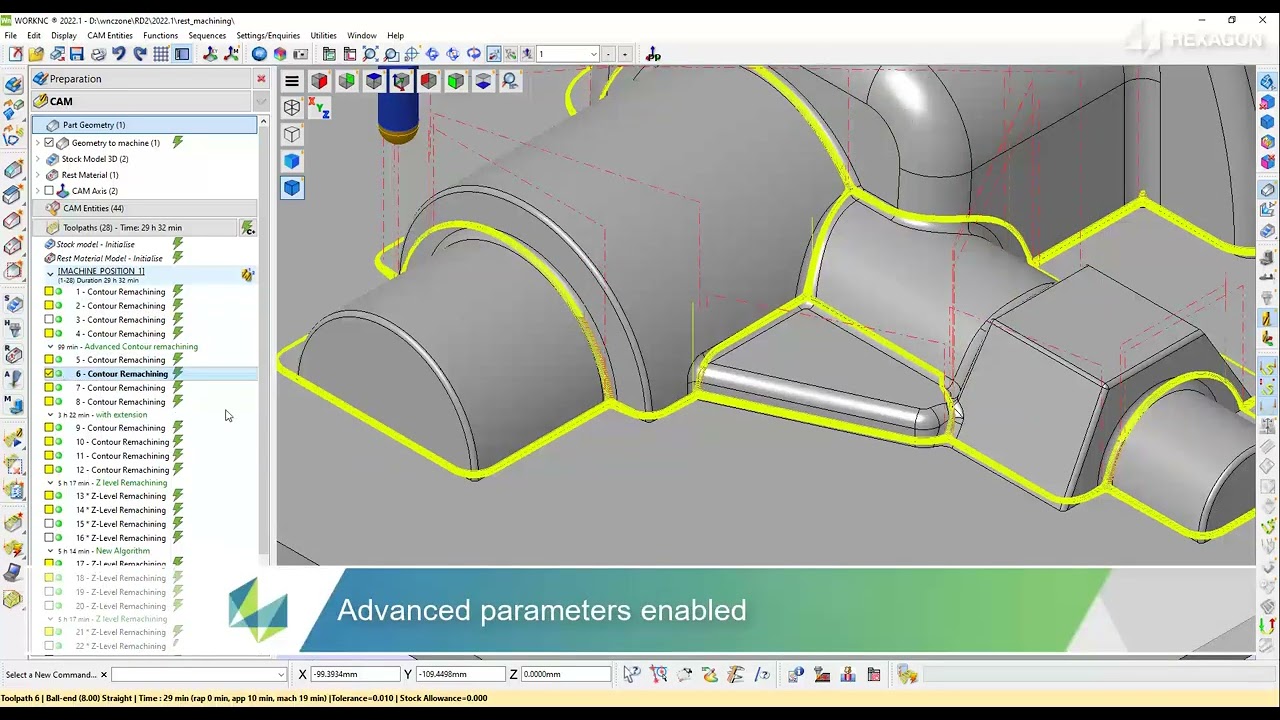The image size is (1280, 720).
Task: Toggle checkbox of CAM Axis (2)
Action: point(49,191)
